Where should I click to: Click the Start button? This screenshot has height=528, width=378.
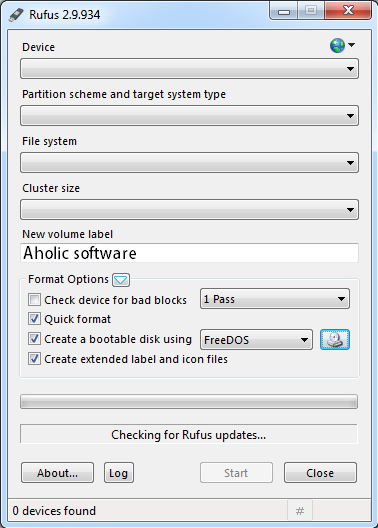(x=236, y=472)
